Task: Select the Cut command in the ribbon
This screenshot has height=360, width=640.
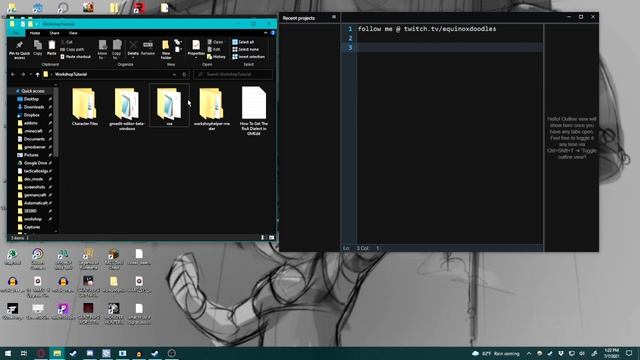Action: [66, 42]
